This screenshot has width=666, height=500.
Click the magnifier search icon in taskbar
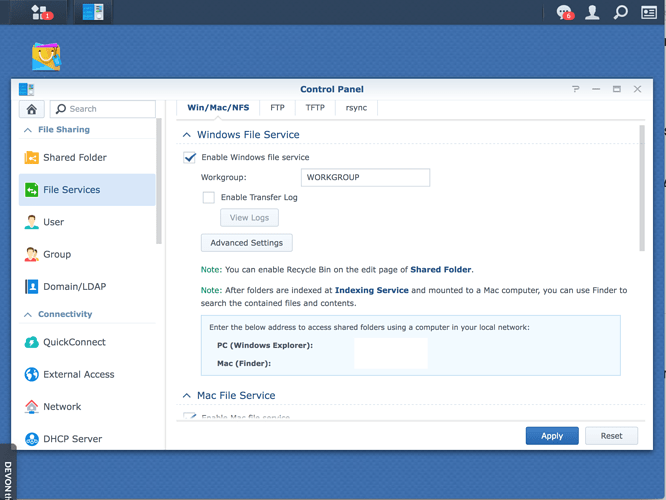(621, 12)
